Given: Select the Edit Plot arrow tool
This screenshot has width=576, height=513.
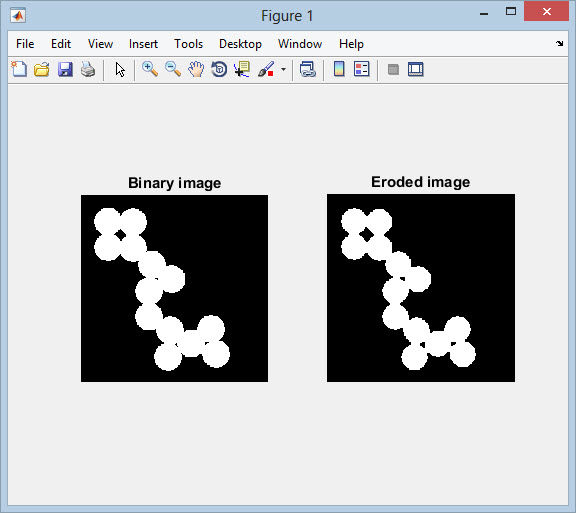Looking at the screenshot, I should (120, 69).
